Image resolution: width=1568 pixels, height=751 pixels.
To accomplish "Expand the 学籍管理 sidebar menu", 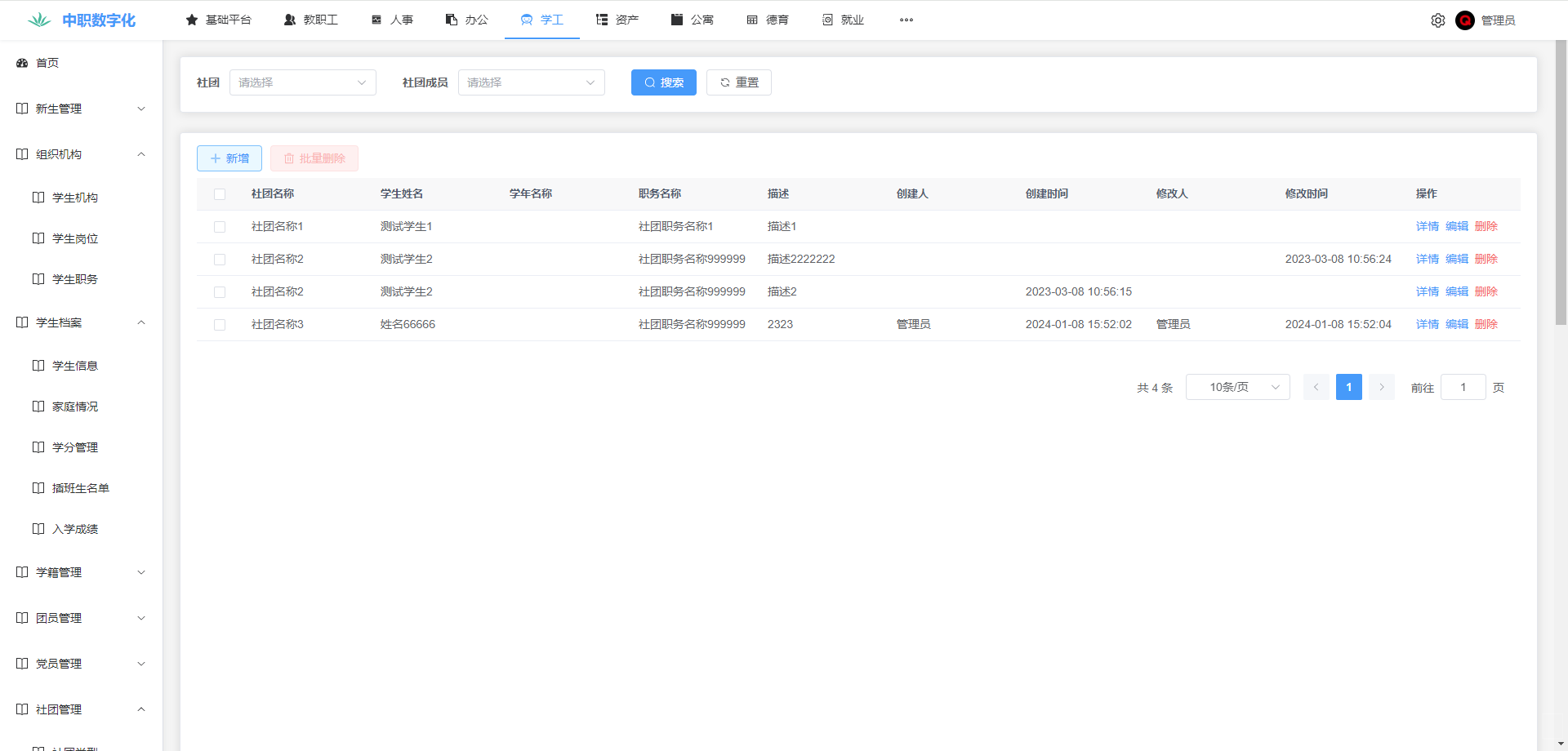I will 80,572.
